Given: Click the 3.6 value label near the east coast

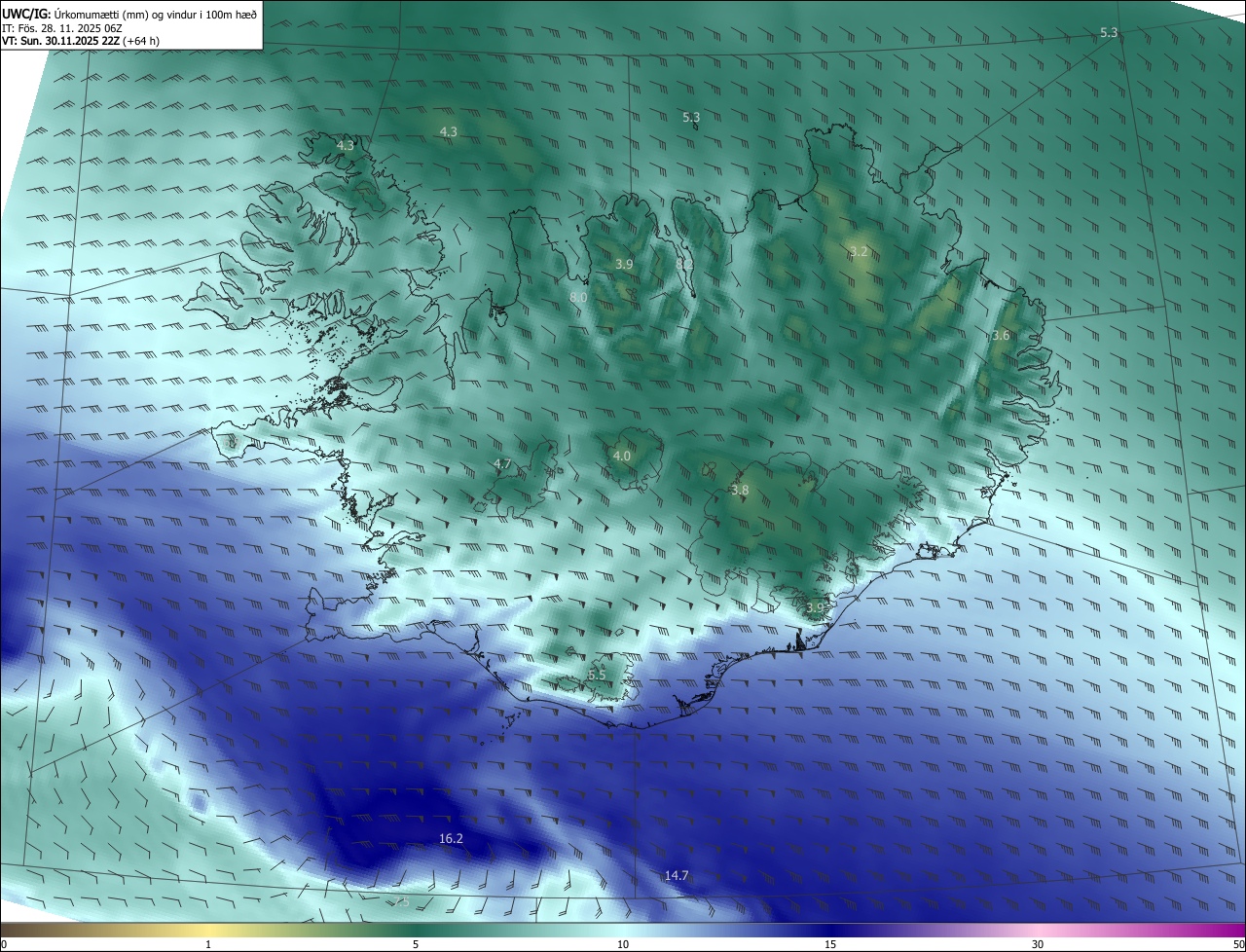Looking at the screenshot, I should (x=1001, y=336).
